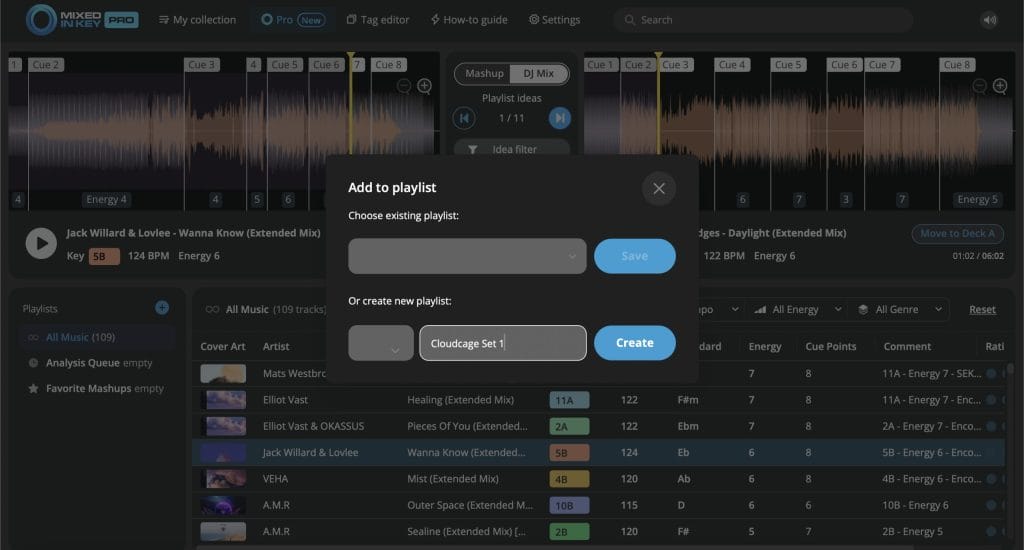This screenshot has height=550, width=1024.
Task: Go to previous playlist idea
Action: 464,118
